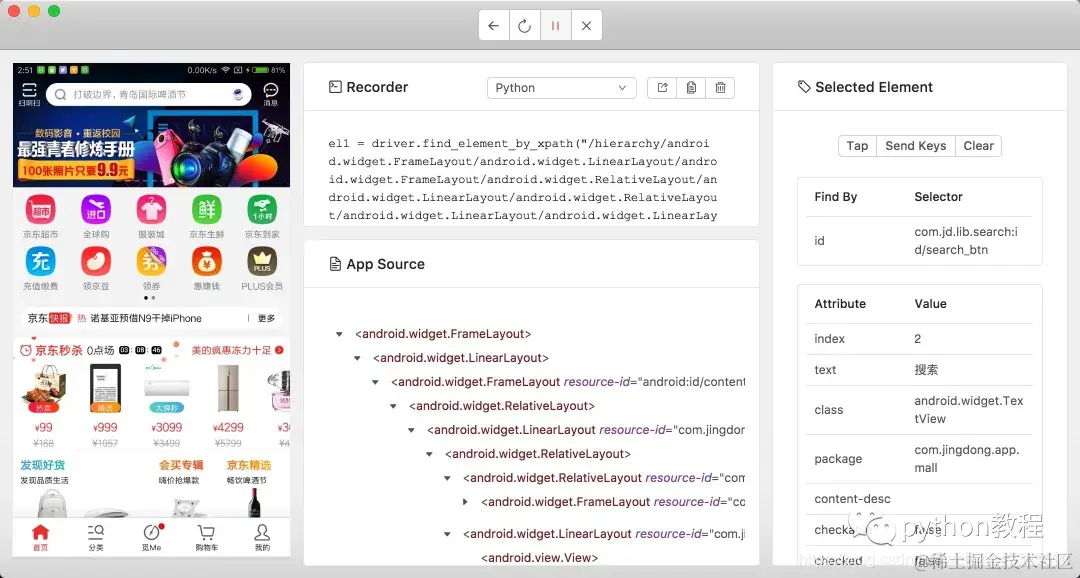
Task: Click the com.jd.lib.search:id/search_btn selector value
Action: point(966,240)
